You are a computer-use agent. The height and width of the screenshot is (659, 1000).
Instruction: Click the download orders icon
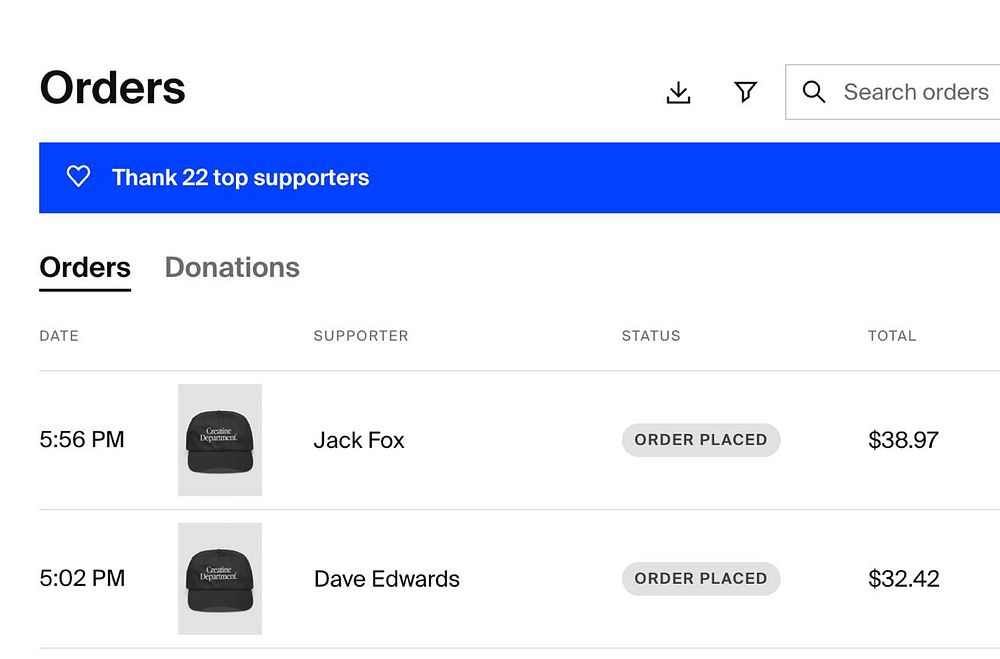(678, 93)
